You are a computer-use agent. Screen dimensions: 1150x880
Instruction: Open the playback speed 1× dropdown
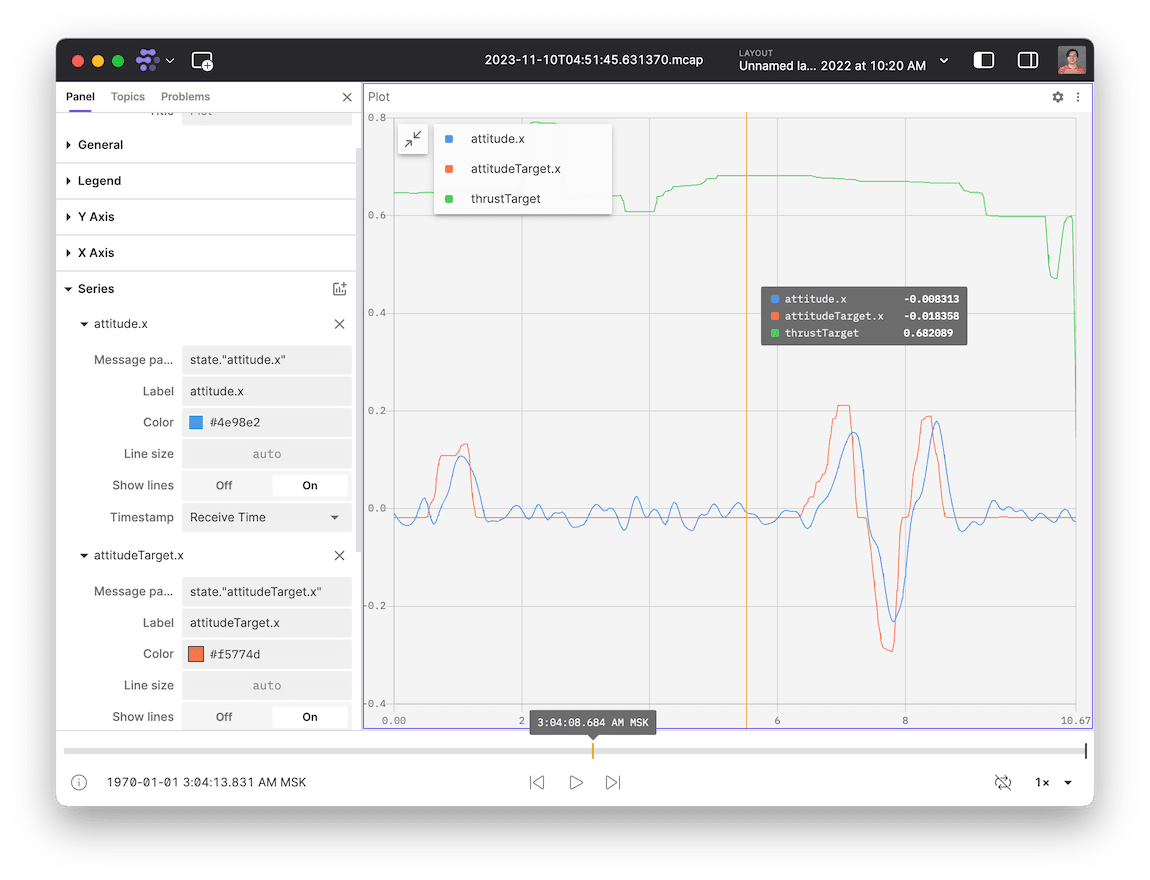[x=1053, y=782]
